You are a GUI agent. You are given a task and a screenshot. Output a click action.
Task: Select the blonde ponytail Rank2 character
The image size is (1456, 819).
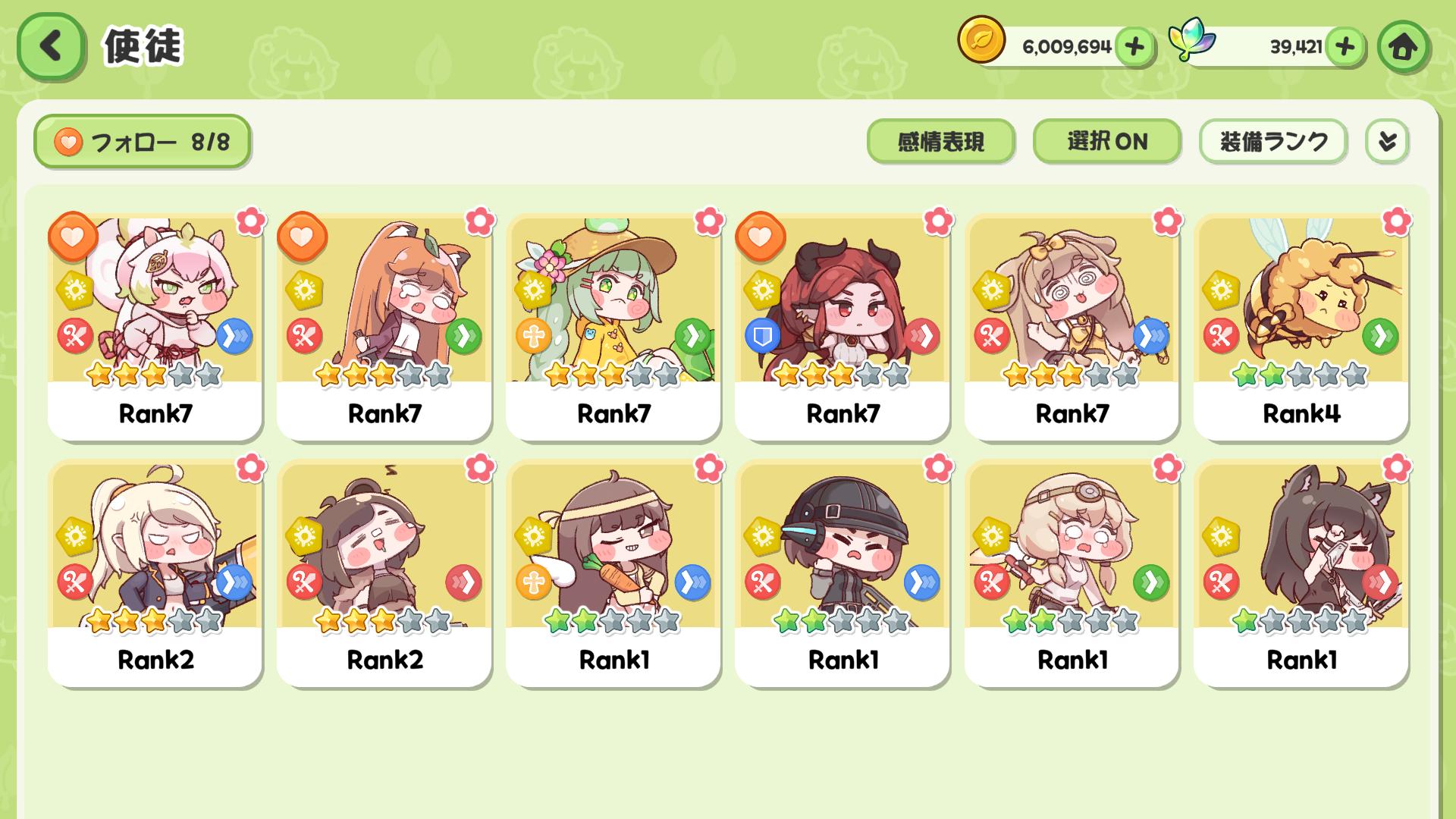click(155, 574)
